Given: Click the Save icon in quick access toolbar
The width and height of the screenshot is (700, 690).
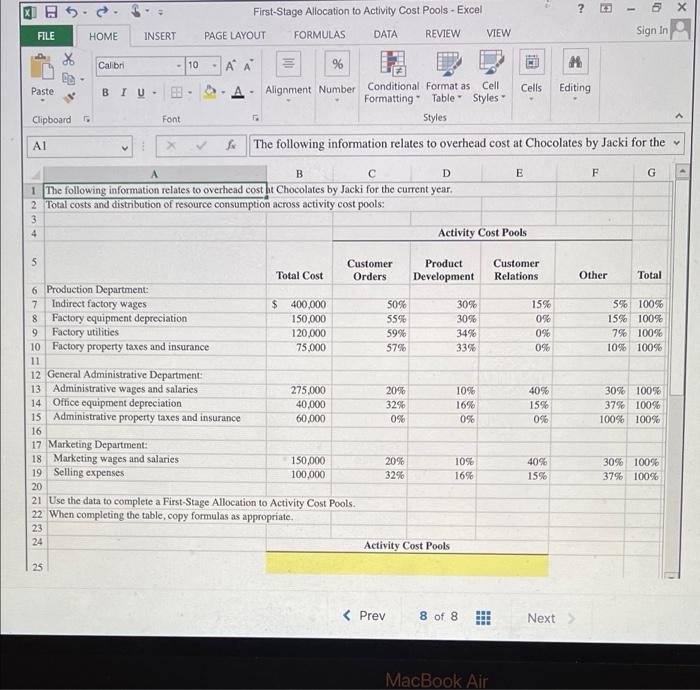Looking at the screenshot, I should 52,11.
